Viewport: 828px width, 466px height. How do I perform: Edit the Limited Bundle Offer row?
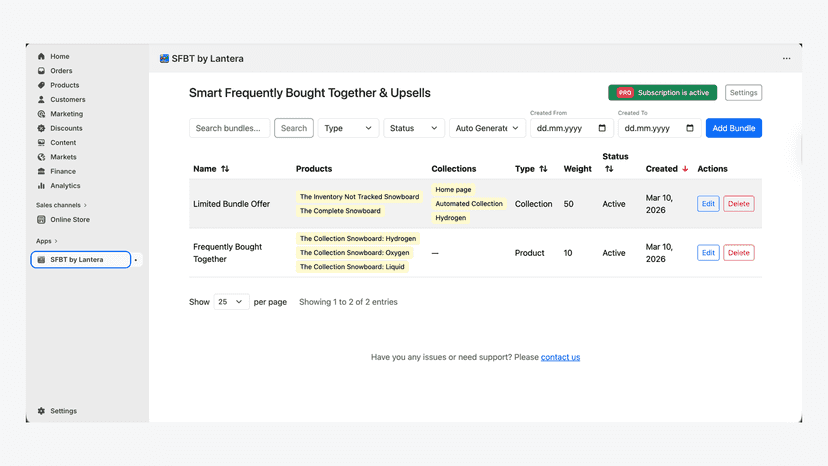708,203
